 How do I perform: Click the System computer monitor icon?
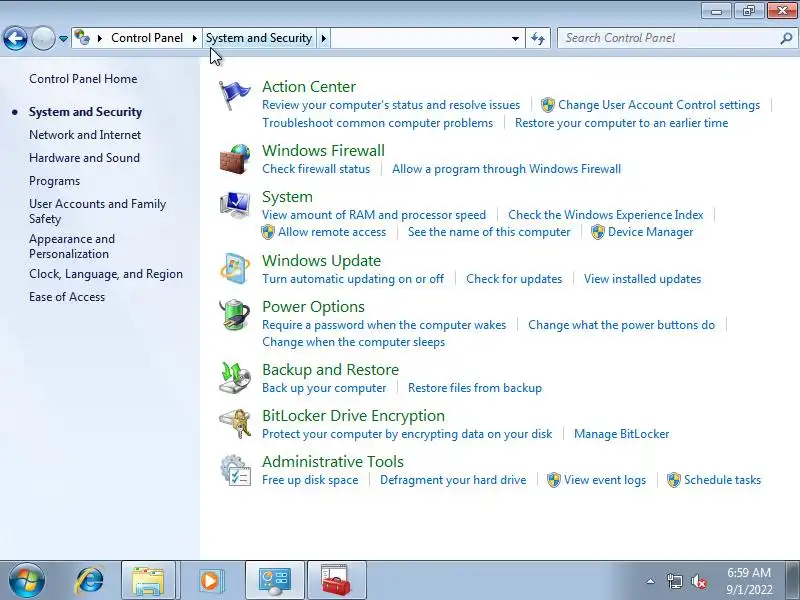tap(235, 205)
